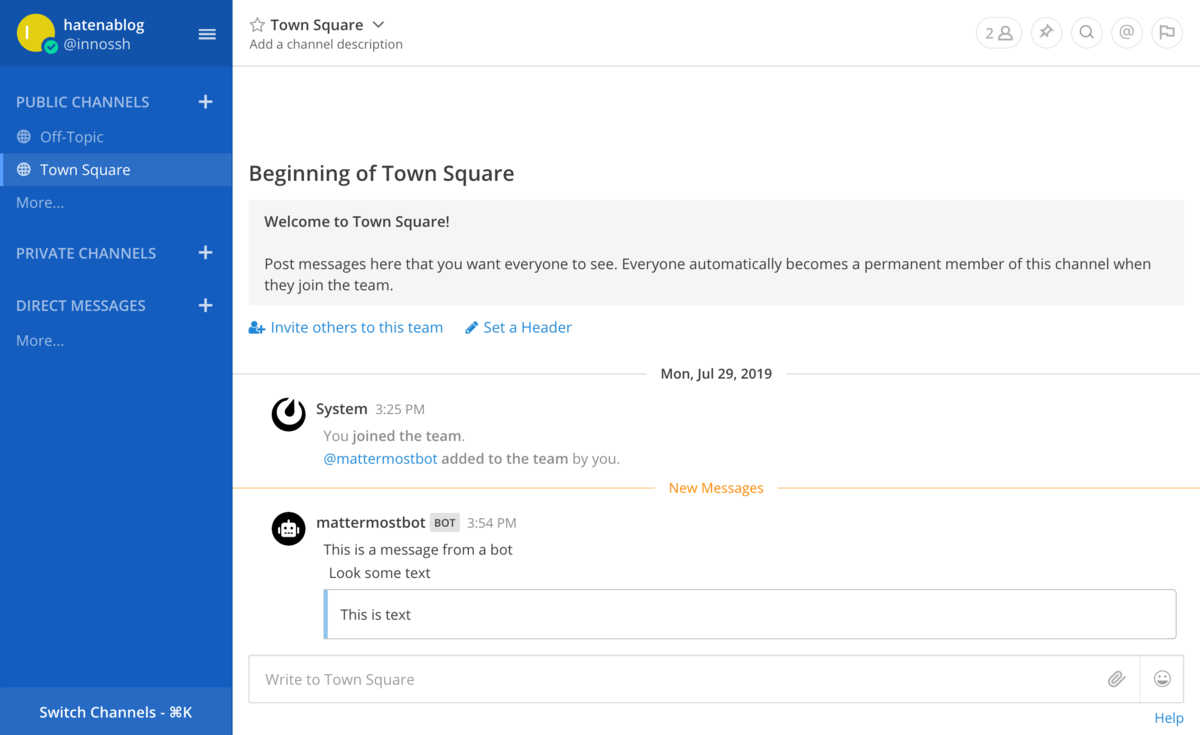Click the @innossh username

[x=97, y=44]
